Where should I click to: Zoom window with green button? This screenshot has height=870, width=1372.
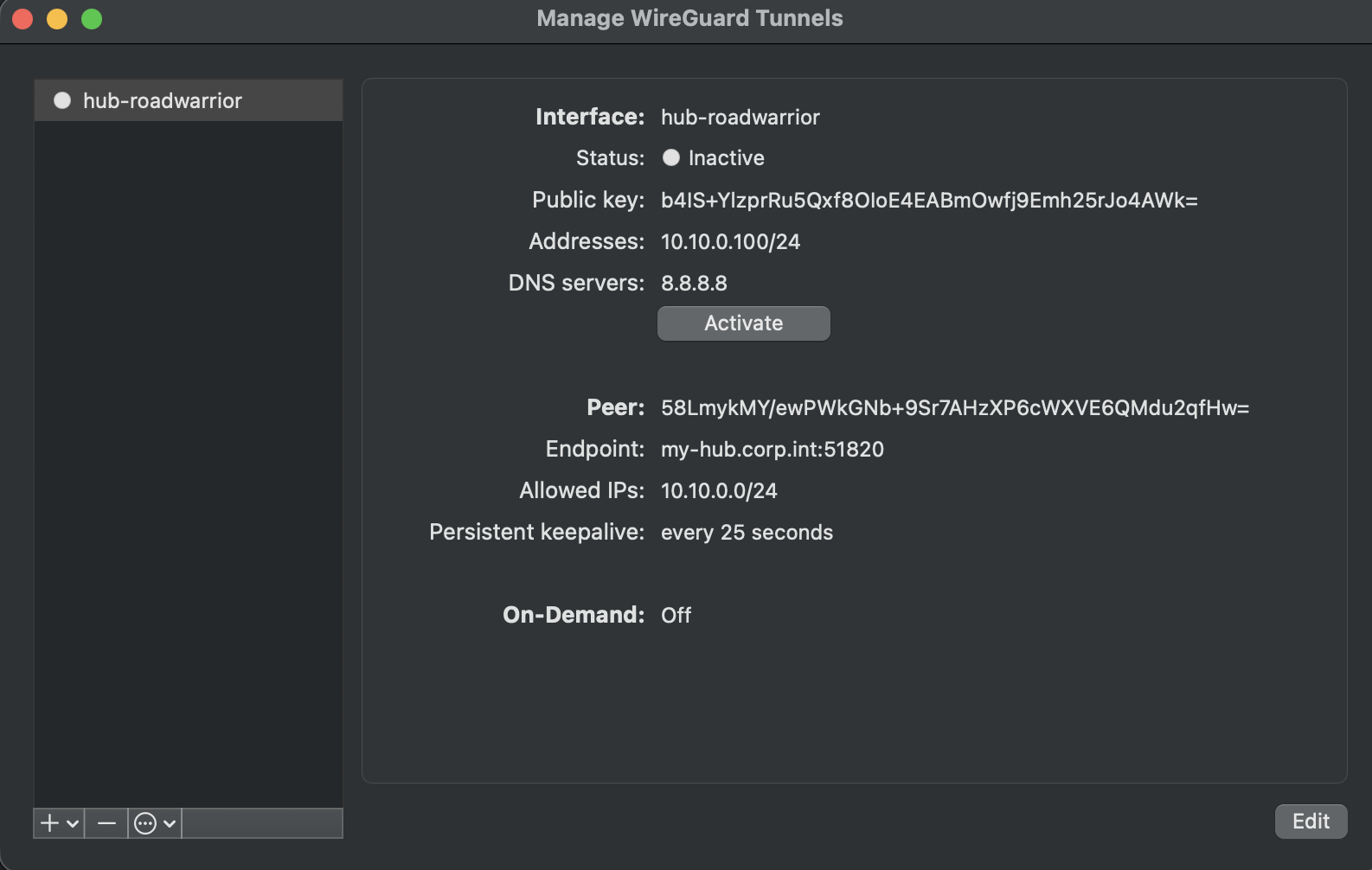coord(92,19)
